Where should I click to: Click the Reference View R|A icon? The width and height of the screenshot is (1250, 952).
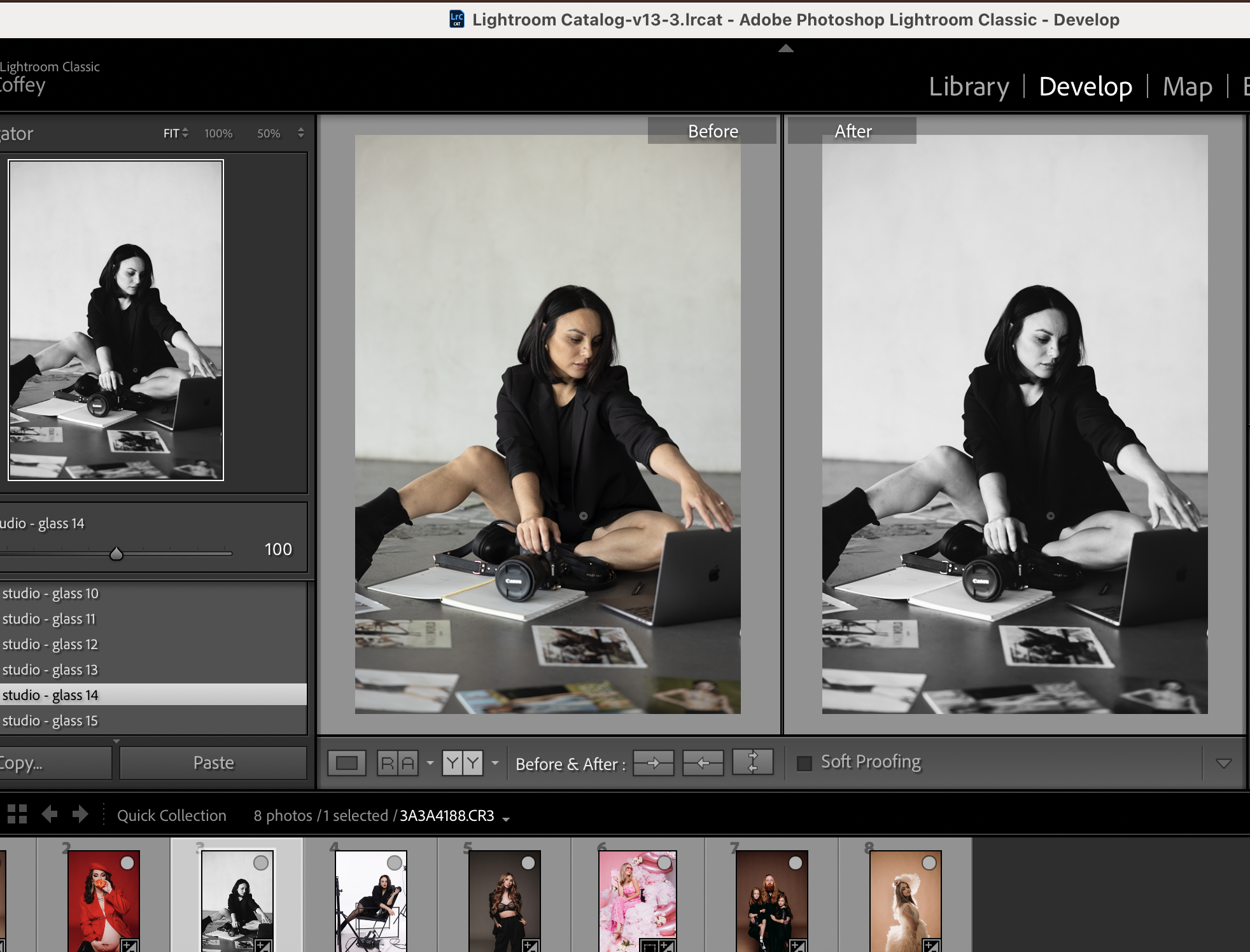tap(398, 762)
